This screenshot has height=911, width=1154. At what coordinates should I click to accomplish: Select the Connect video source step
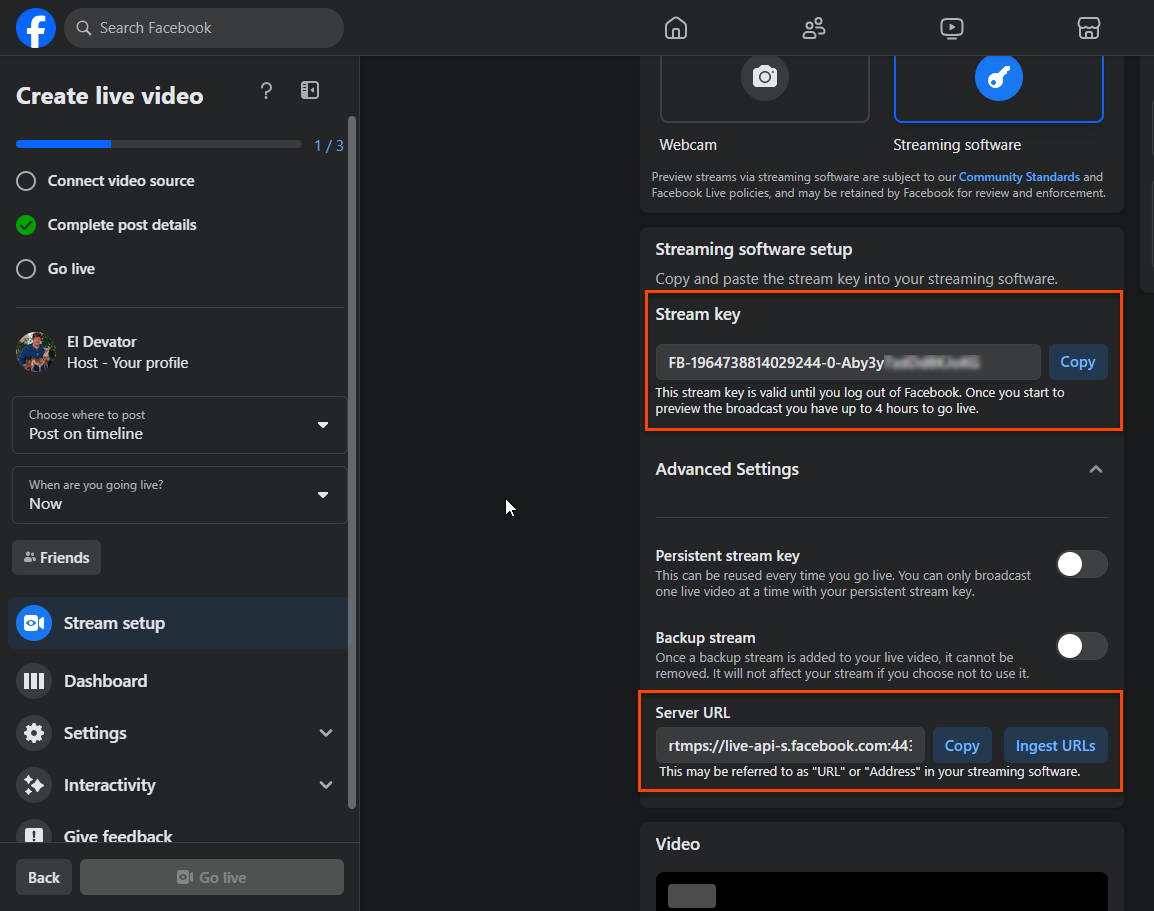coord(105,181)
